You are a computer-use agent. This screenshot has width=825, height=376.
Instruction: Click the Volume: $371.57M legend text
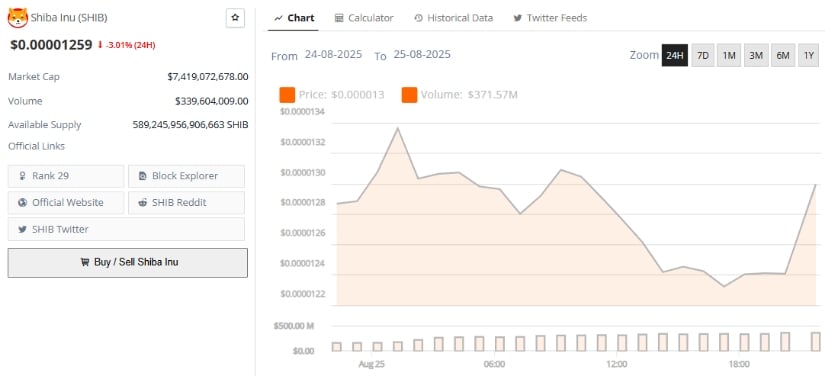[x=469, y=95]
